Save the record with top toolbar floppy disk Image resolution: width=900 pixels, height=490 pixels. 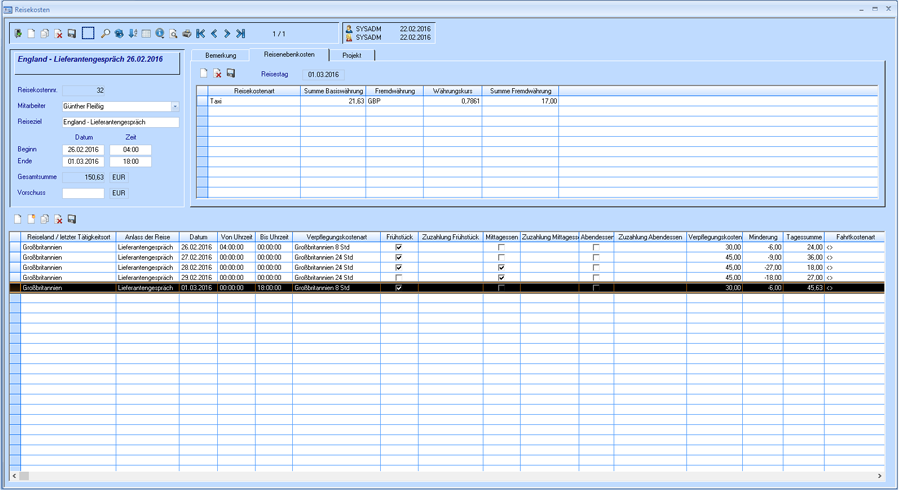[x=72, y=34]
